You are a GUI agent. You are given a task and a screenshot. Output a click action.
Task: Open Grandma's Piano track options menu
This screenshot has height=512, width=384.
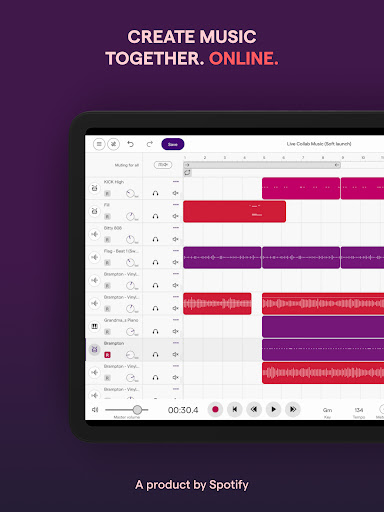pyautogui.click(x=176, y=320)
